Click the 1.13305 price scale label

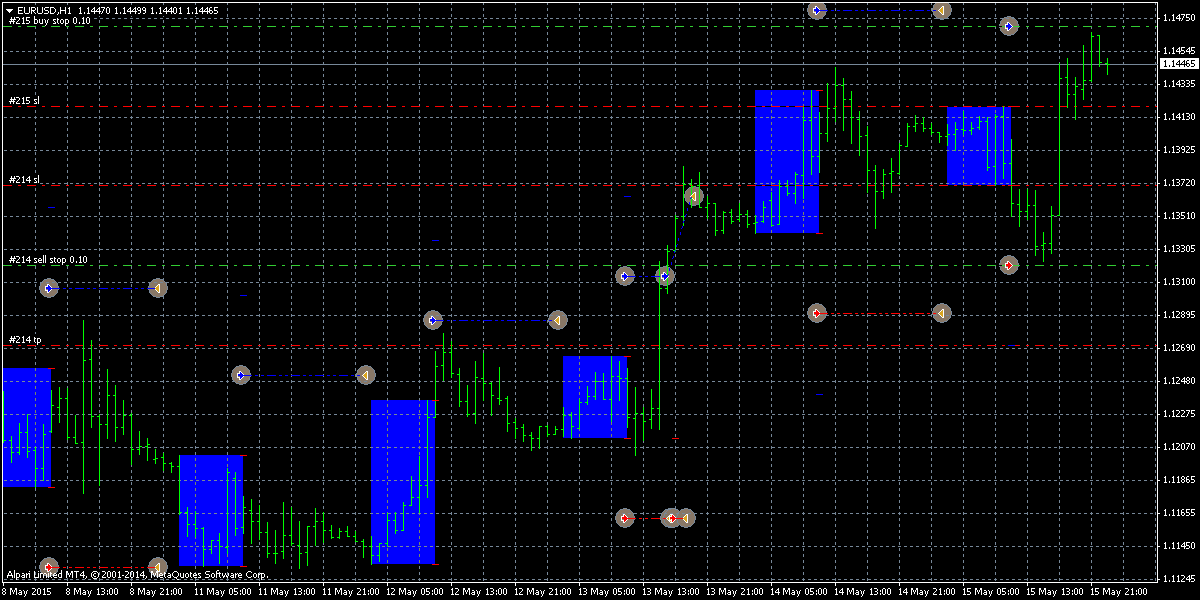coord(1179,248)
